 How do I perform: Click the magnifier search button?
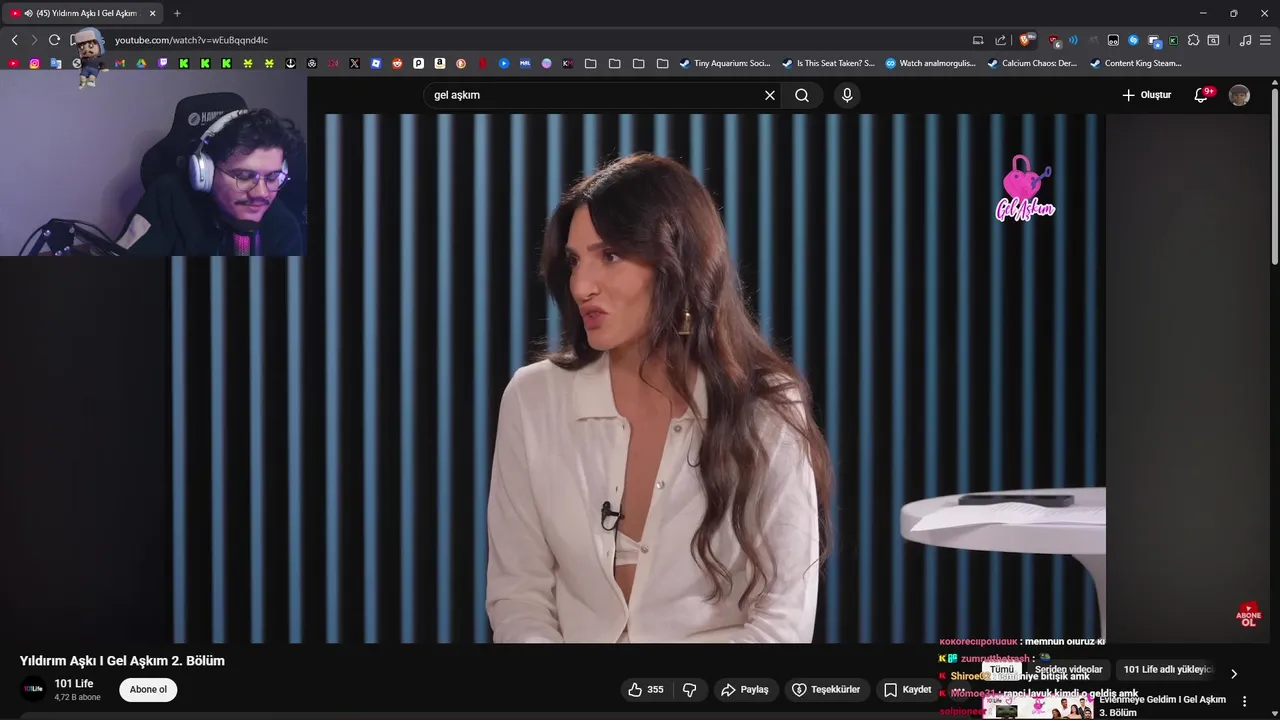(802, 95)
